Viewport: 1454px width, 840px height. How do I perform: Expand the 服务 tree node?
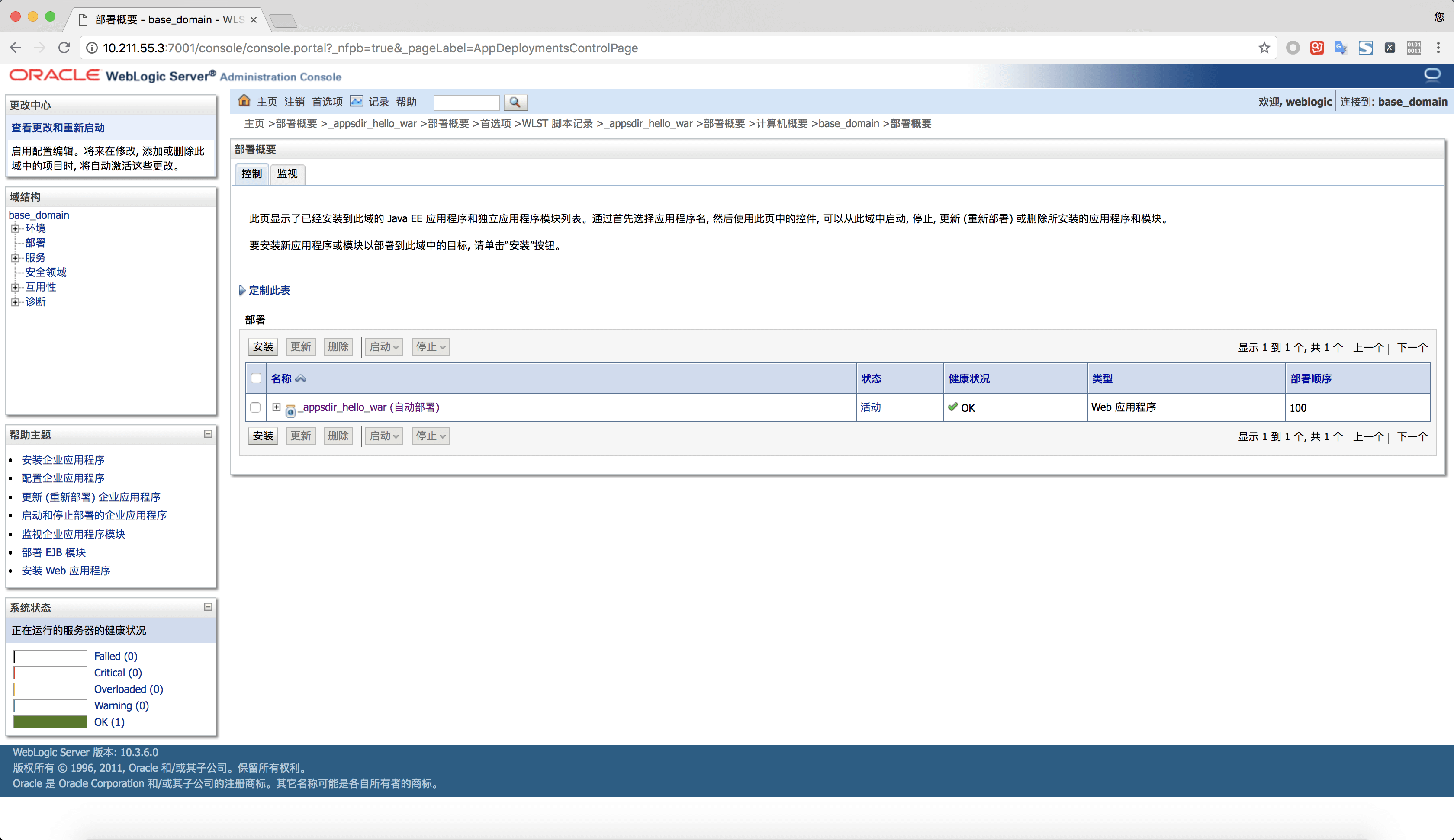15,258
